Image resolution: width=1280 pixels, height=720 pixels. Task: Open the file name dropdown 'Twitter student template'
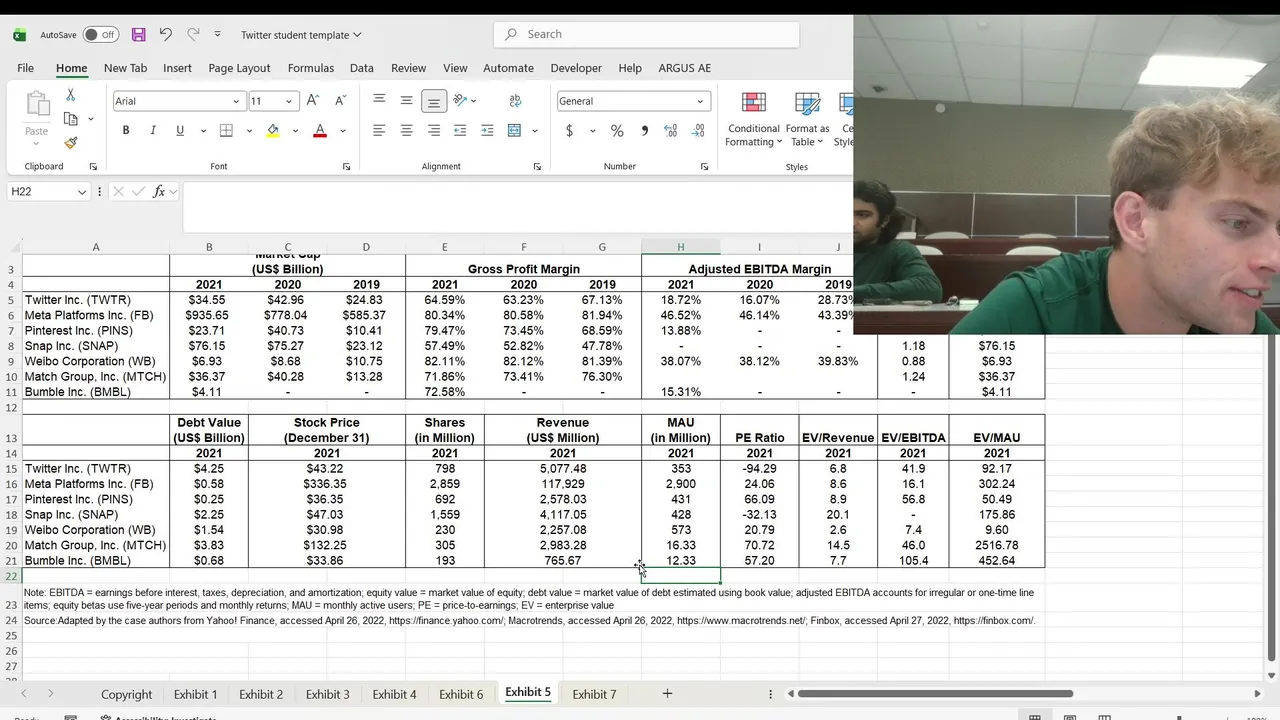pos(301,35)
